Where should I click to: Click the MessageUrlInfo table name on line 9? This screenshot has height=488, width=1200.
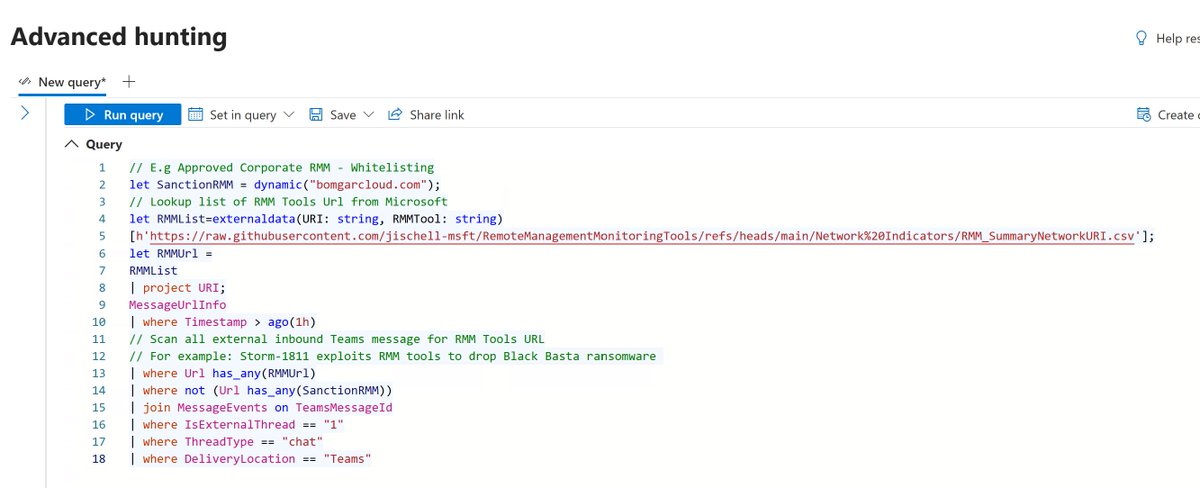(178, 304)
